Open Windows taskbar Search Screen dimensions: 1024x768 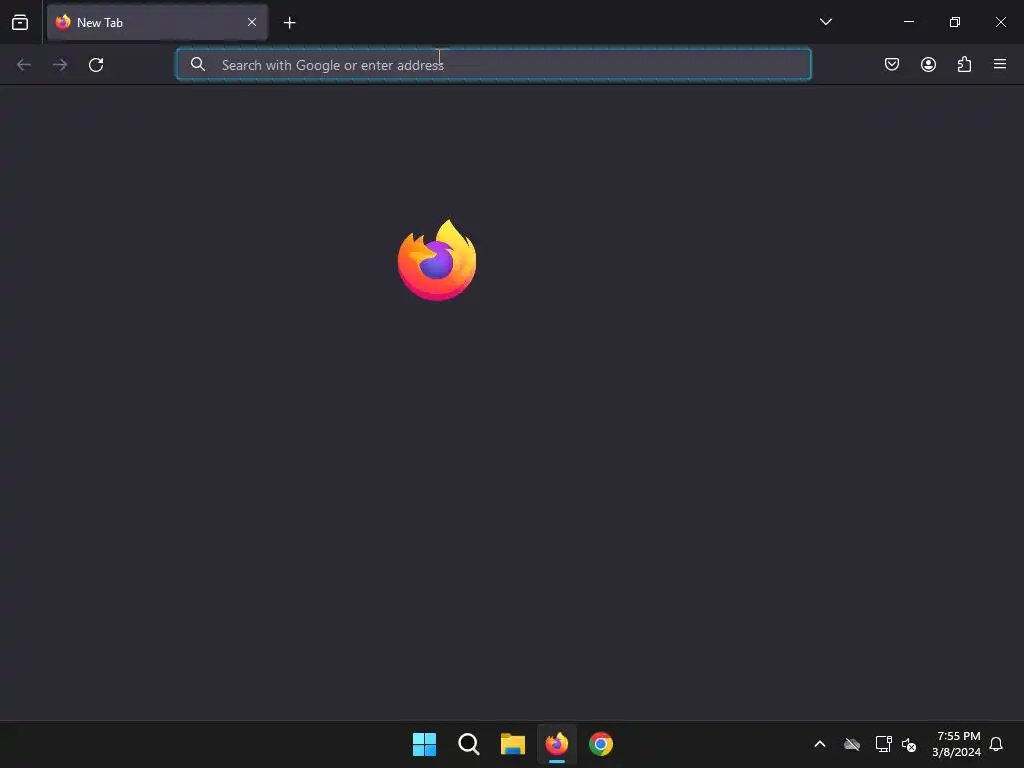click(x=468, y=744)
